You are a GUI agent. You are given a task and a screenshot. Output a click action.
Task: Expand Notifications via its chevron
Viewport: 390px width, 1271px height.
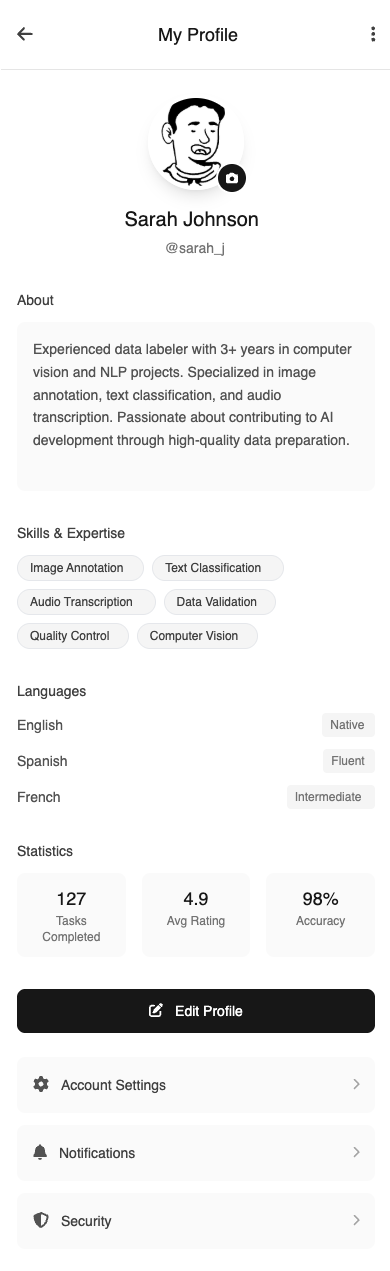tap(356, 1153)
